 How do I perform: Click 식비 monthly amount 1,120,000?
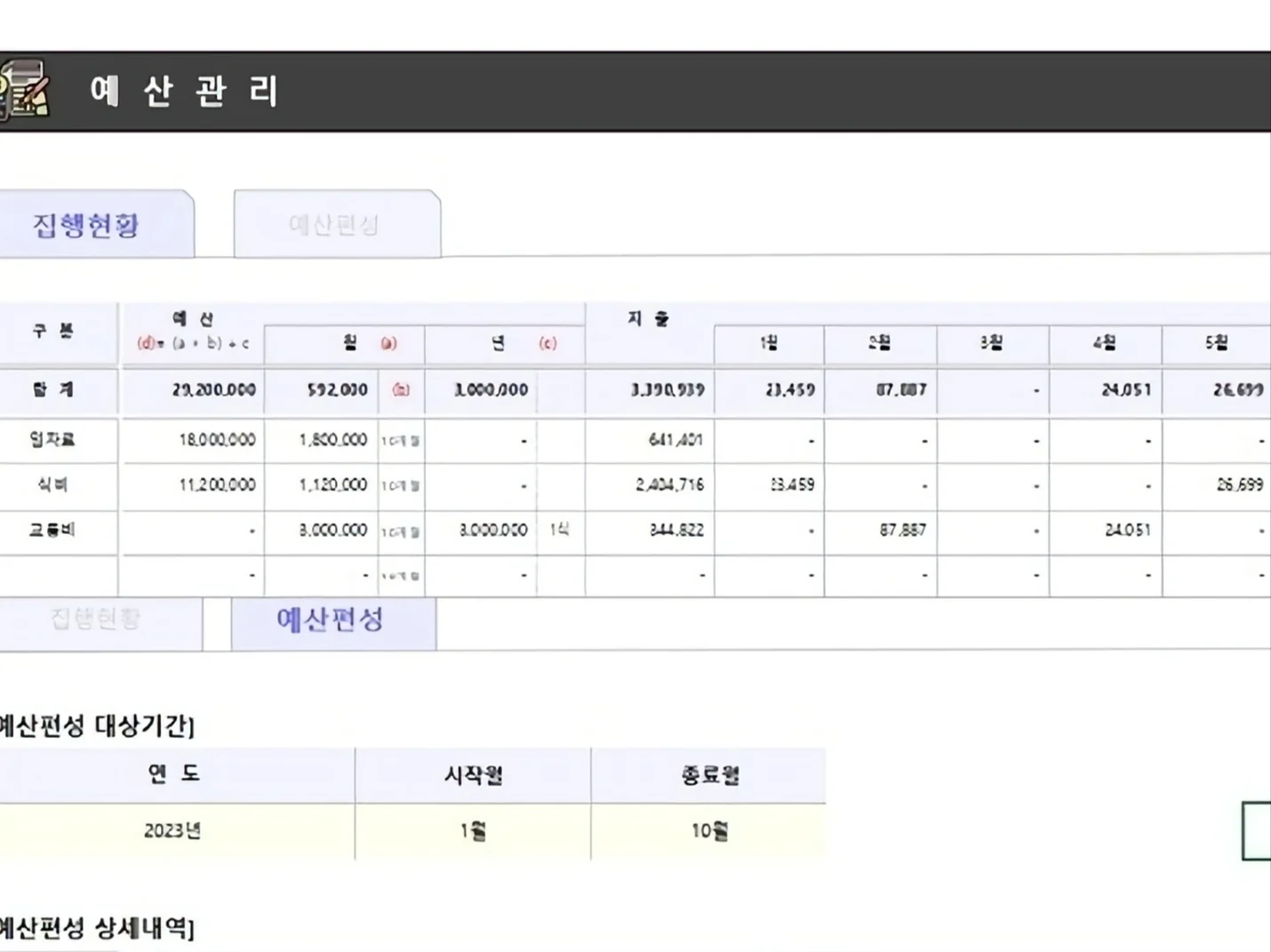[322, 485]
